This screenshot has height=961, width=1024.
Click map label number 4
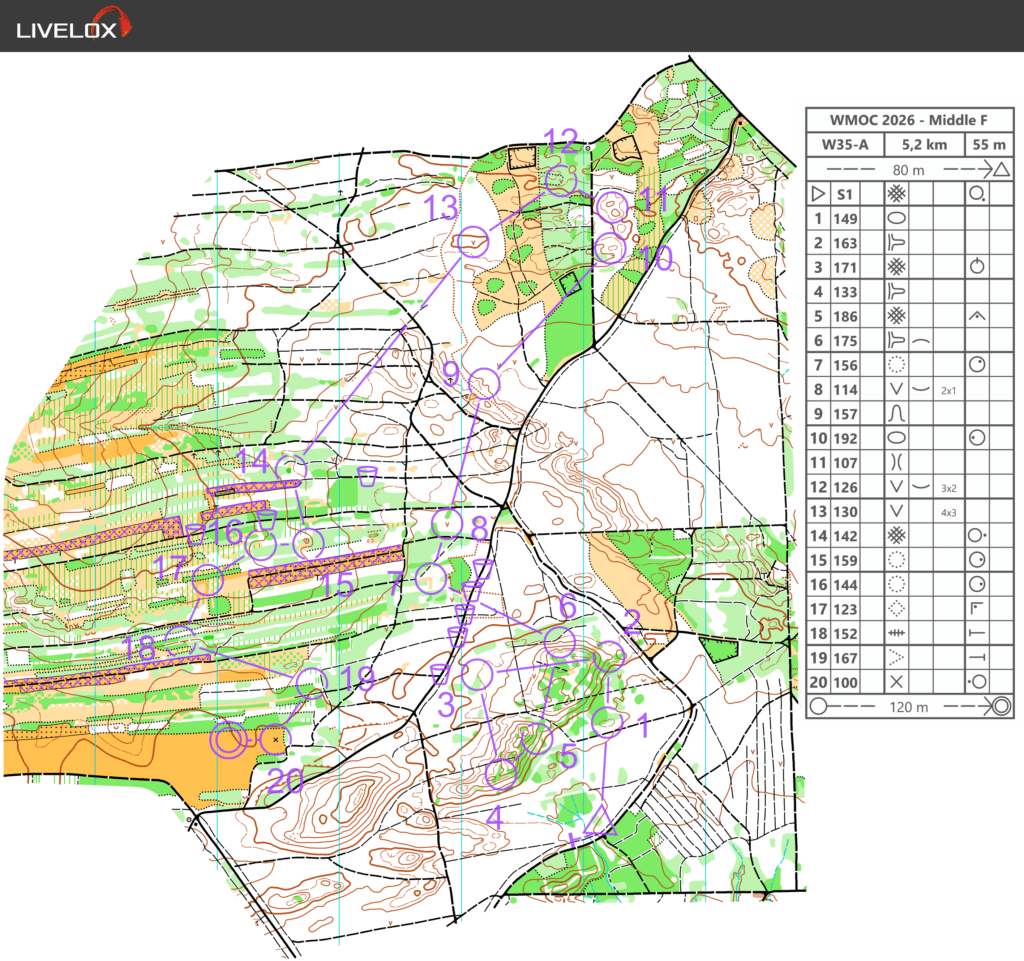pyautogui.click(x=494, y=817)
